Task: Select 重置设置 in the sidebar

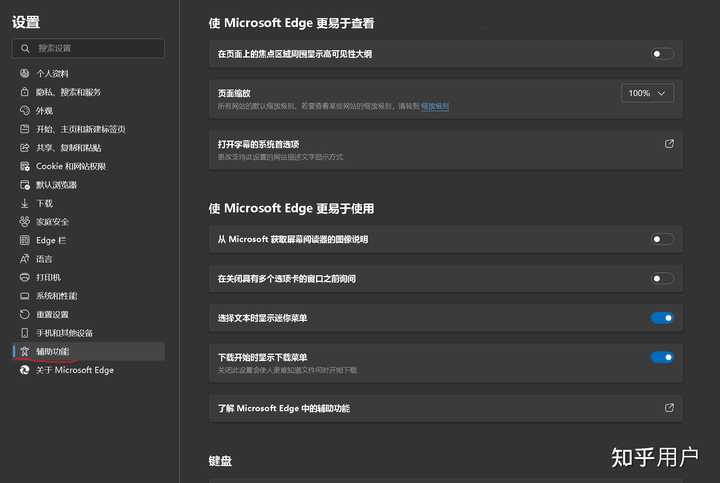Action: 88,315
